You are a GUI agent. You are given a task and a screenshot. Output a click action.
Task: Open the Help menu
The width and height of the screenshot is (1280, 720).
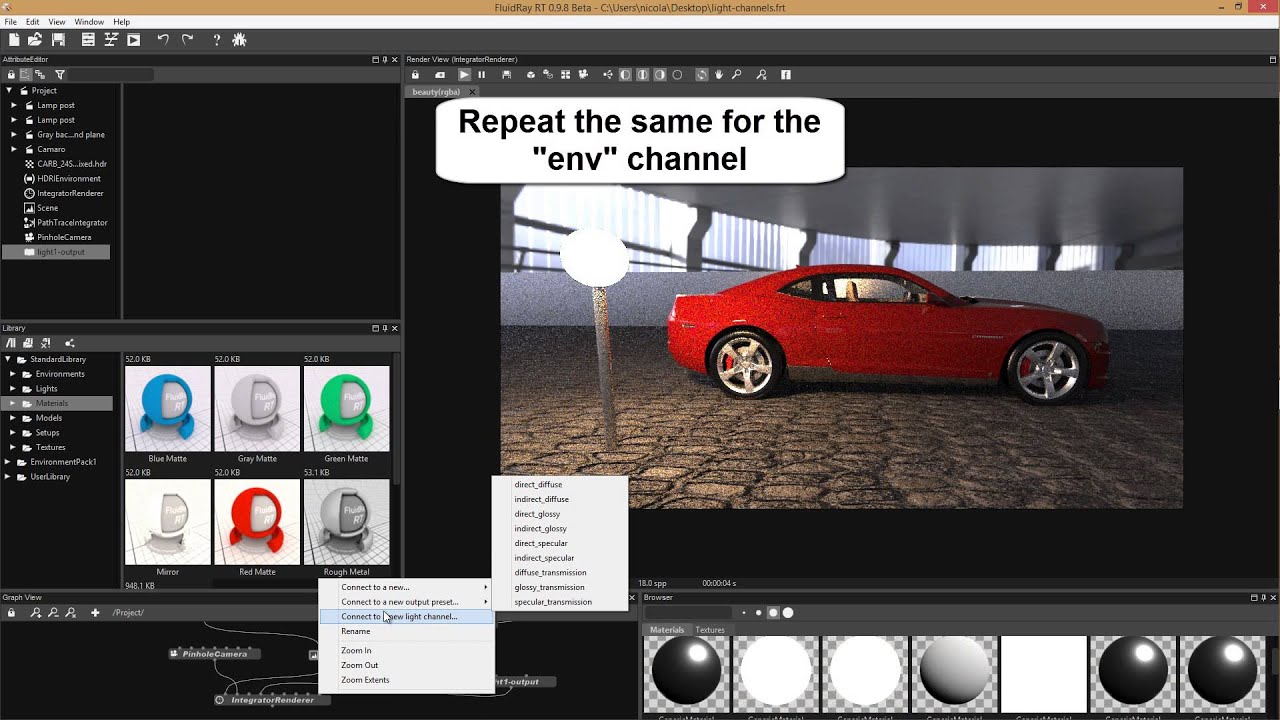pos(121,22)
